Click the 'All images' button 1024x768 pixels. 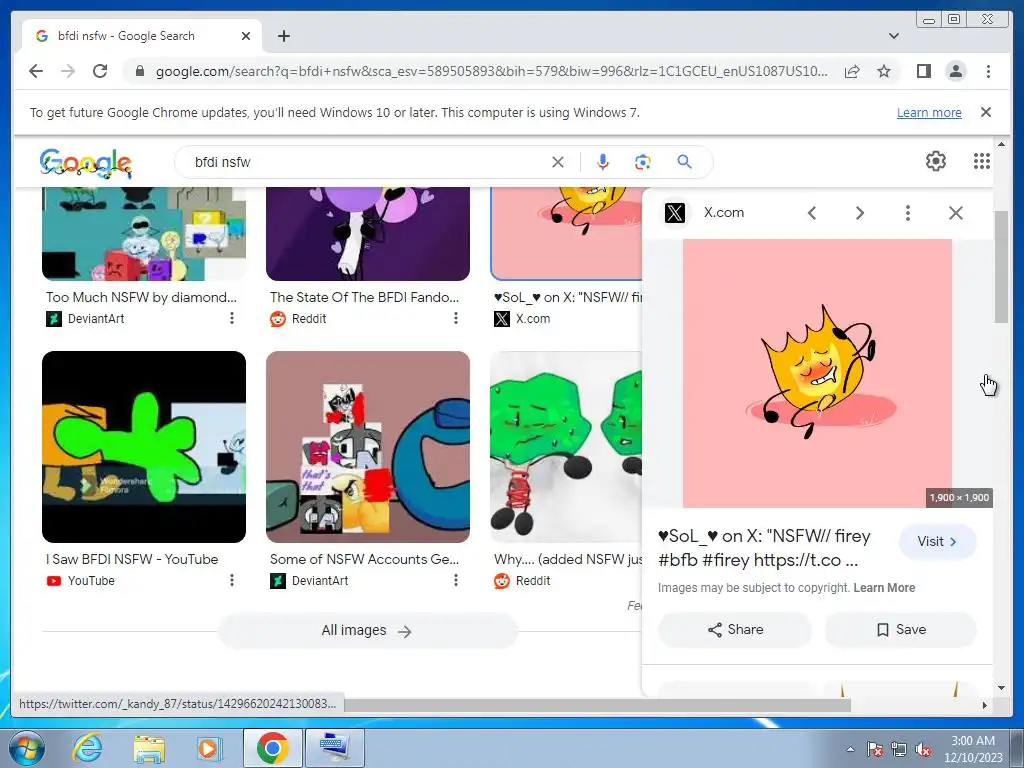[x=367, y=631]
